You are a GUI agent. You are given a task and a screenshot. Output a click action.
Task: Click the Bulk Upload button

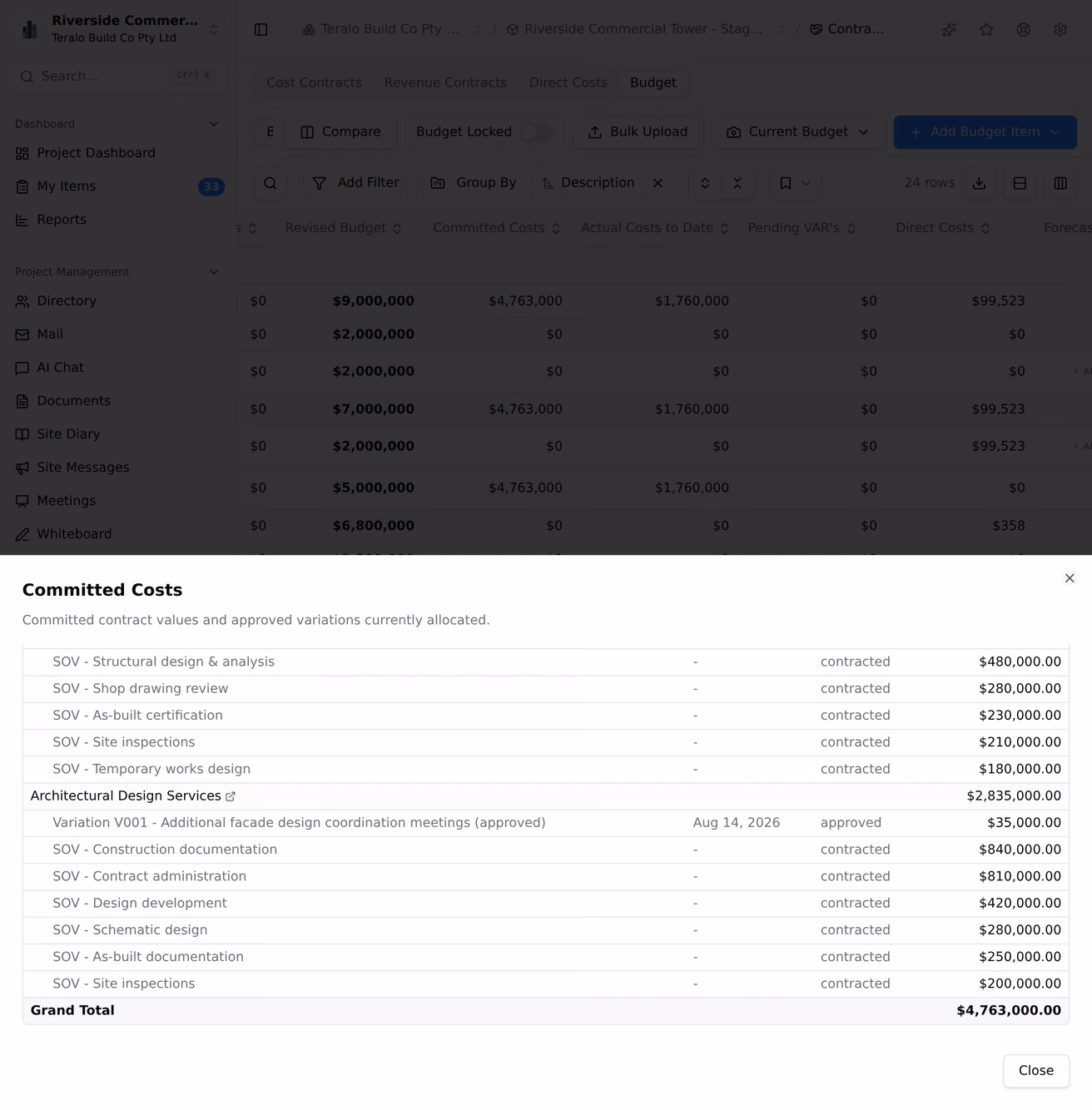tap(638, 132)
